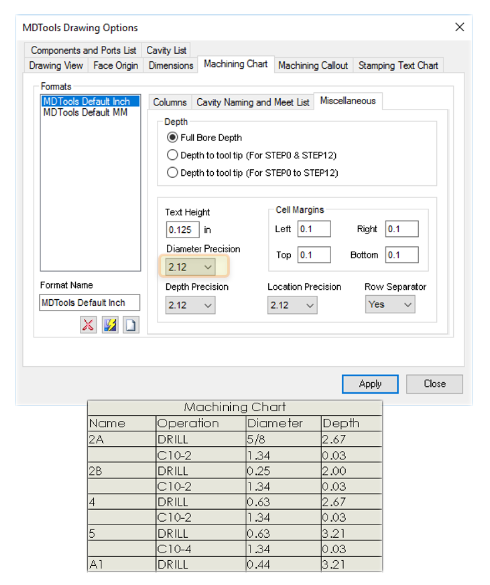The height and width of the screenshot is (585, 490).
Task: Click the Left cell margin field
Action: pyautogui.click(x=314, y=229)
